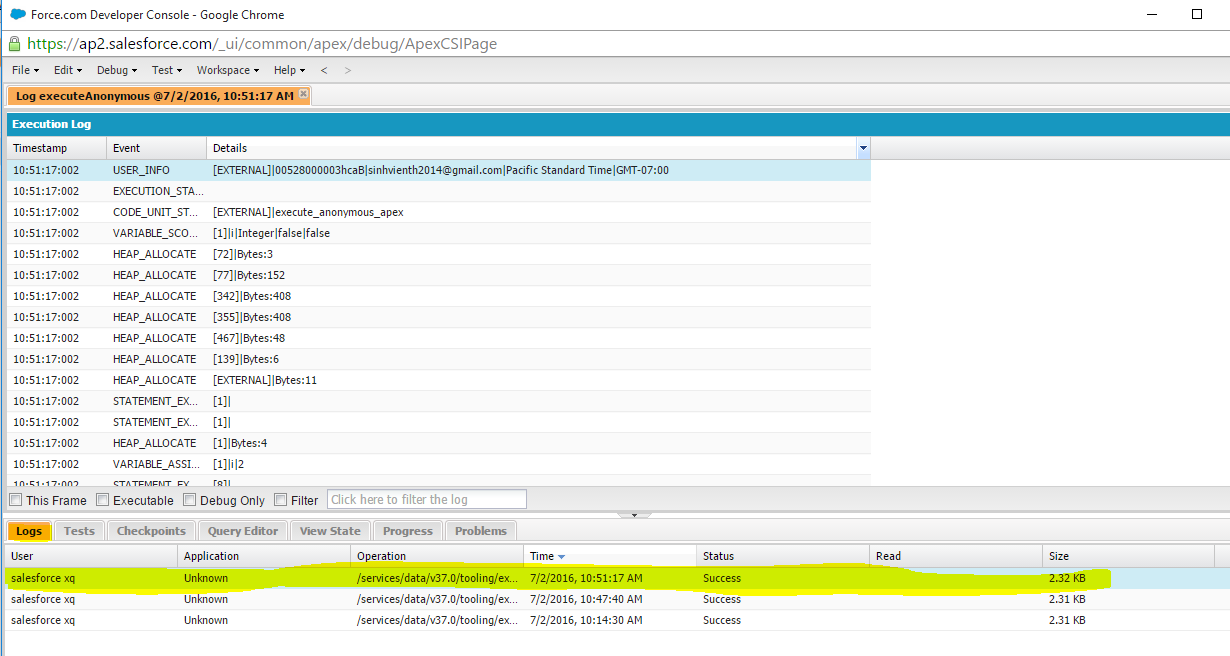Screen dimensions: 1230x656
Task: Toggle the Filter checkbox
Action: tap(281, 500)
